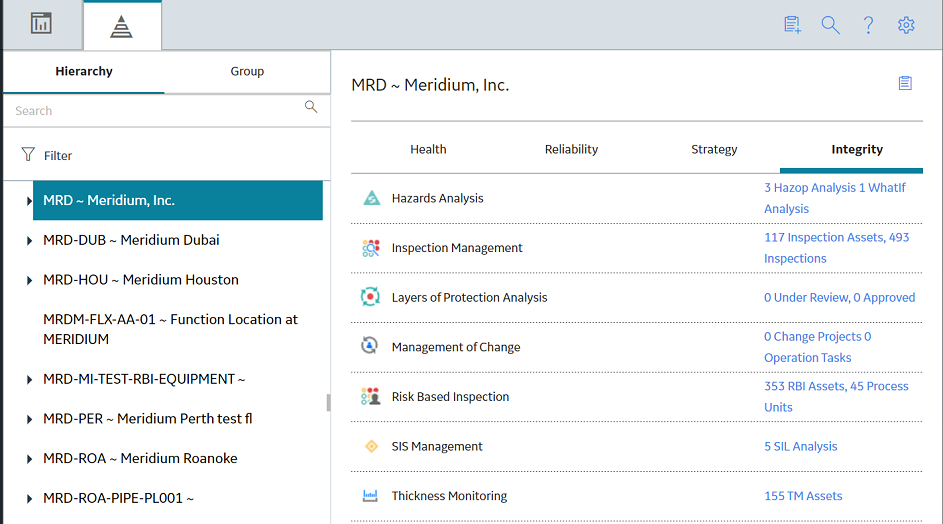Click the Management of Change icon
The height and width of the screenshot is (524, 943).
(x=370, y=346)
